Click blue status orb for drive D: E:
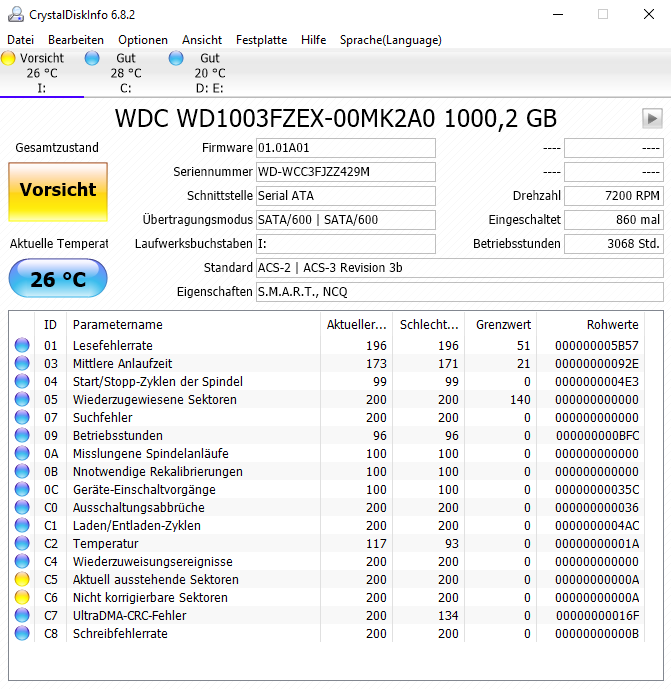This screenshot has width=671, height=689. pos(176,58)
